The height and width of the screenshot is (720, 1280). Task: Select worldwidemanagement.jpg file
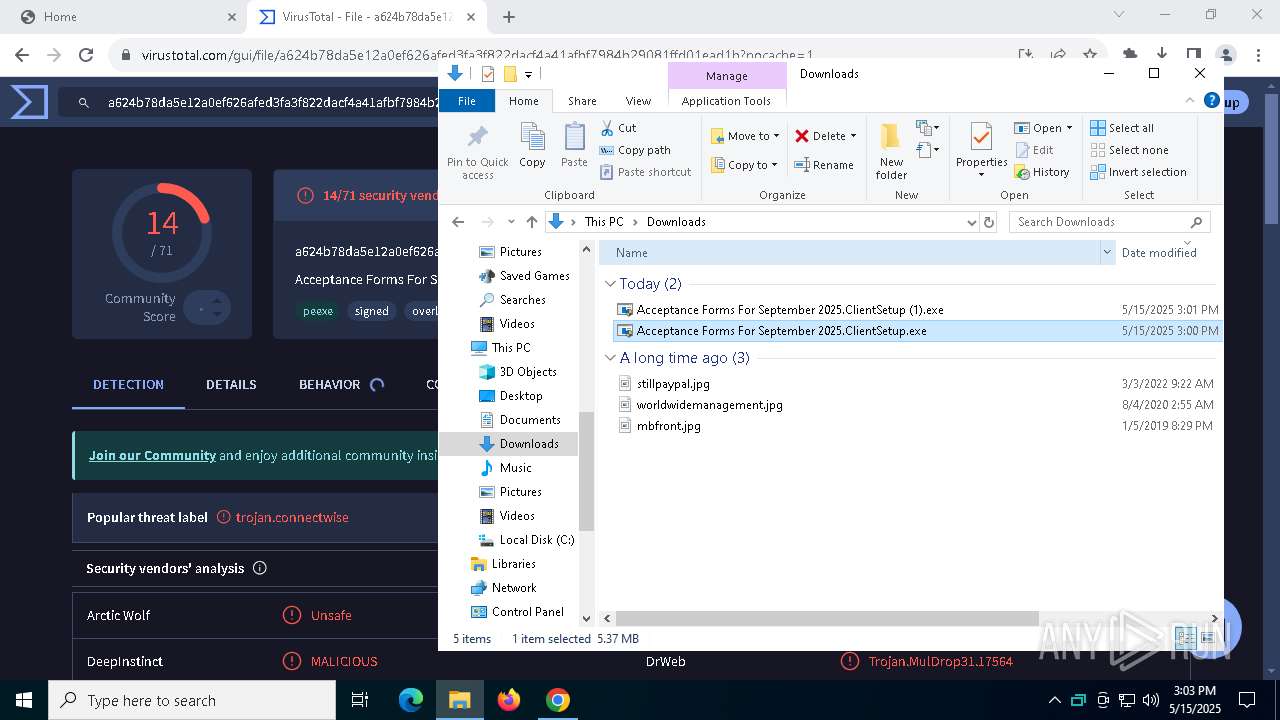point(708,404)
